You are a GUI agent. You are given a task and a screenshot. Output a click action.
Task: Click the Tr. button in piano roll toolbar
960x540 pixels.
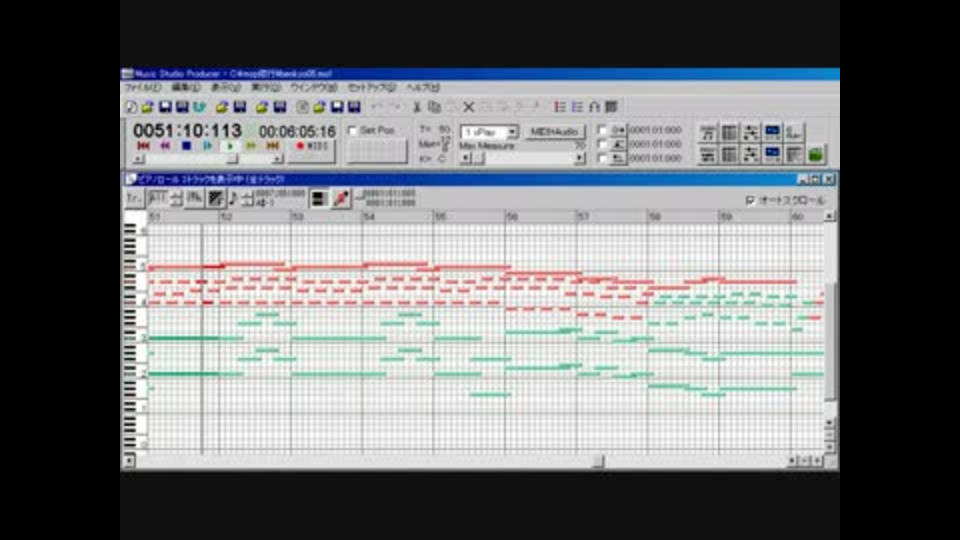[x=134, y=198]
